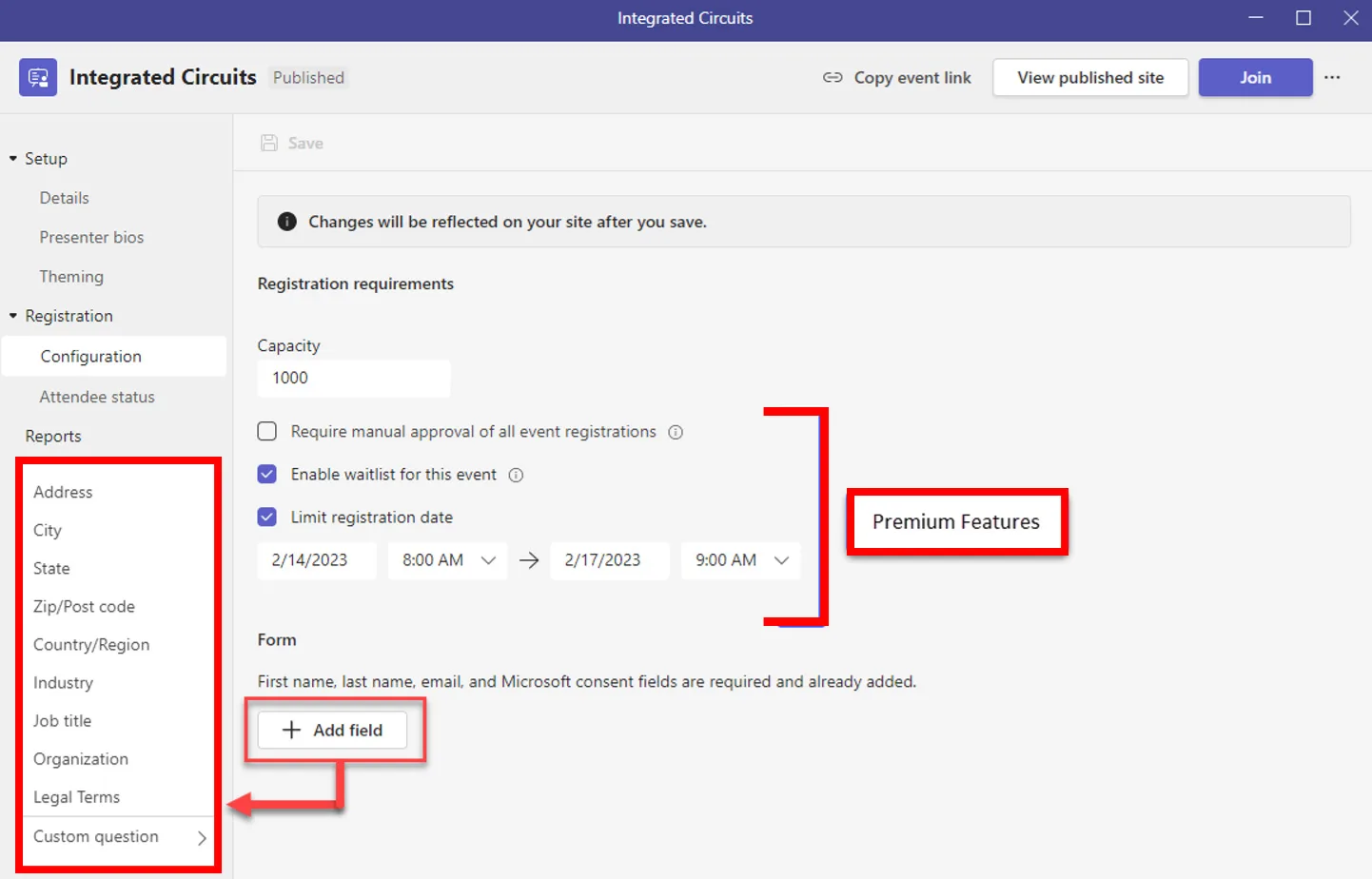Join the Integrated Circuits event
This screenshot has width=1372, height=879.
coord(1255,78)
